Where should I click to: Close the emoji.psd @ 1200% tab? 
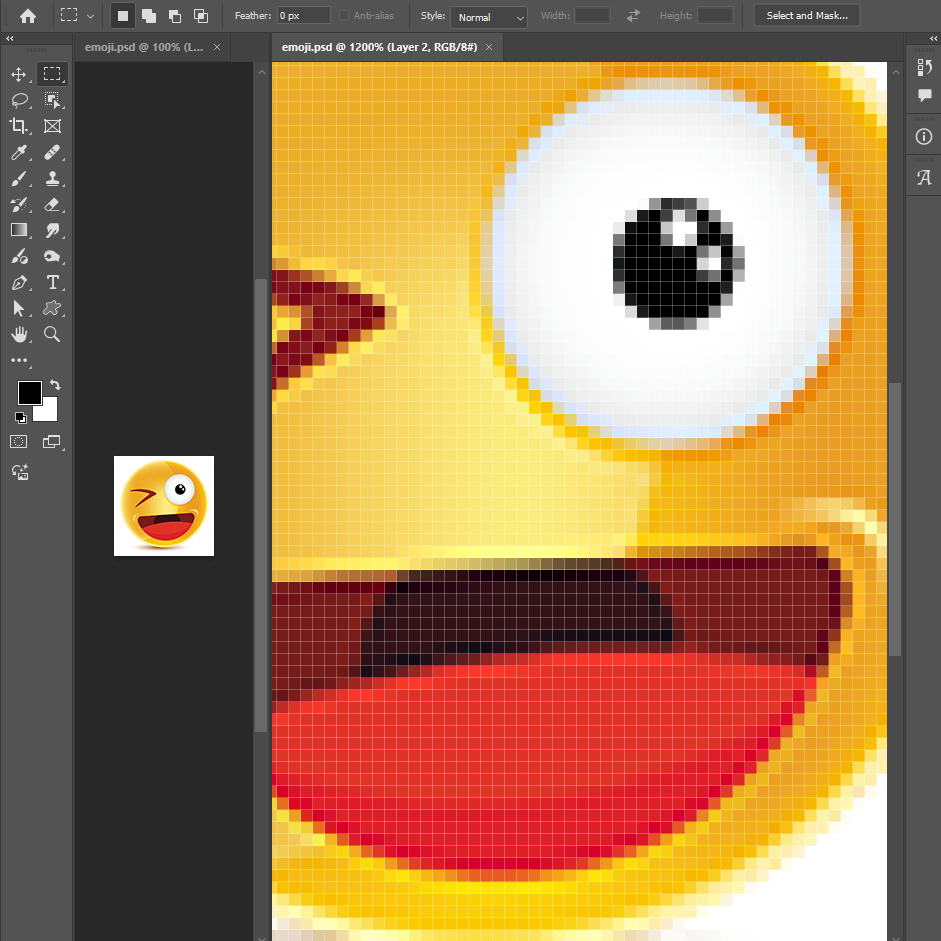tap(489, 47)
